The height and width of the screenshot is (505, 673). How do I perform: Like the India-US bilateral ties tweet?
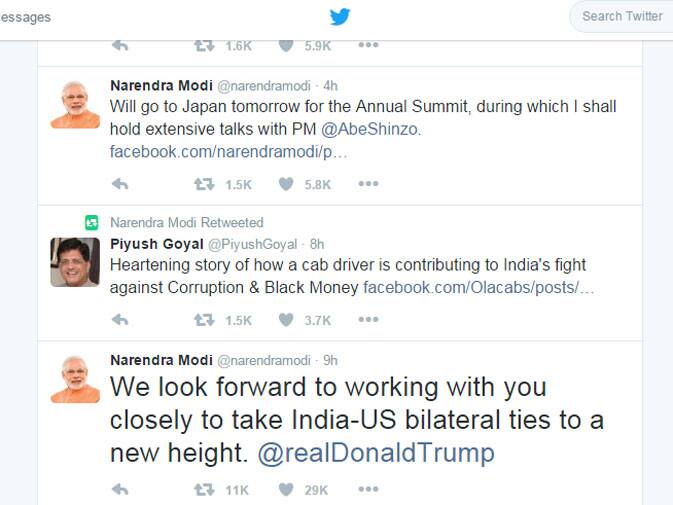pos(286,489)
